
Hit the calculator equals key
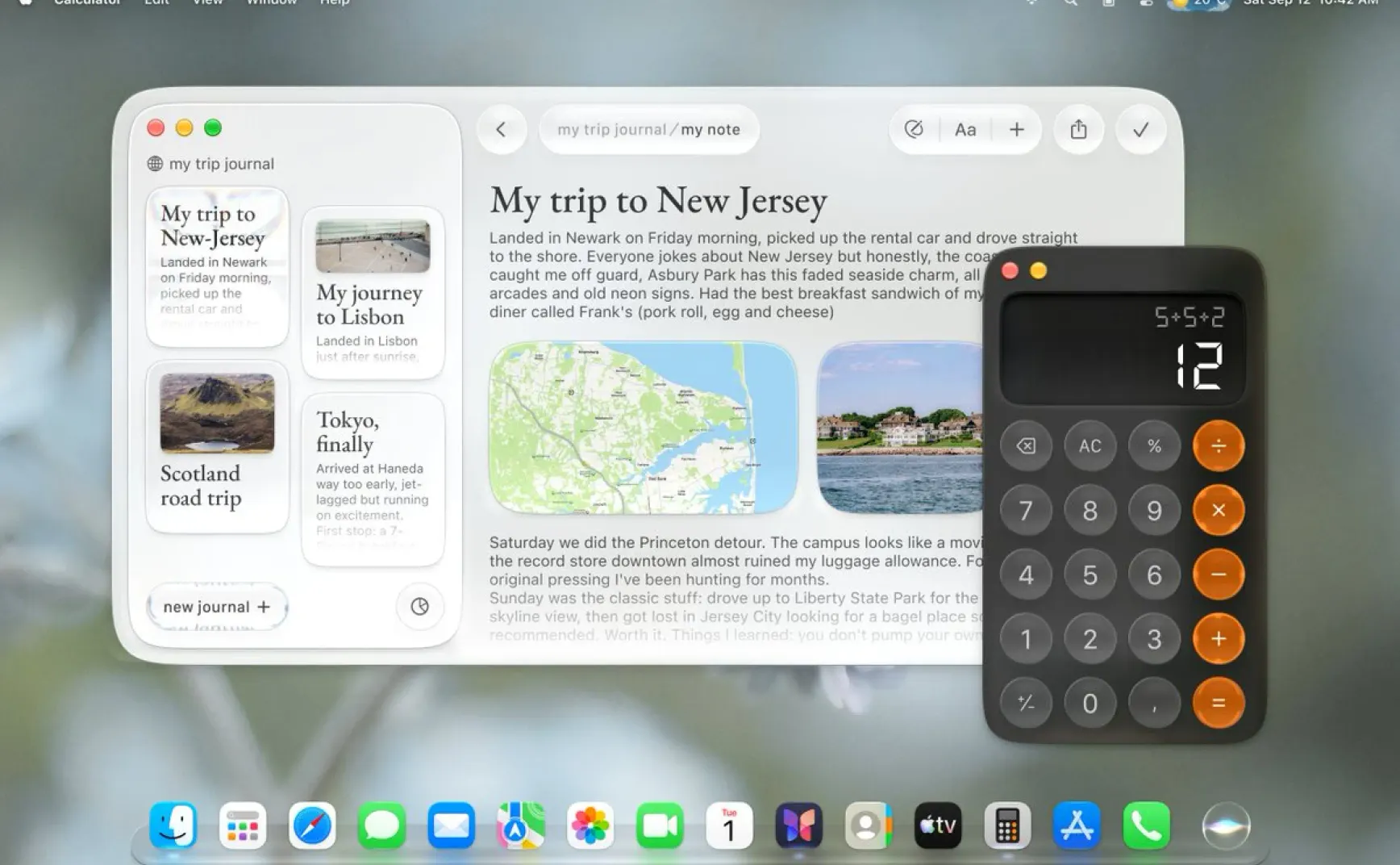1219,703
